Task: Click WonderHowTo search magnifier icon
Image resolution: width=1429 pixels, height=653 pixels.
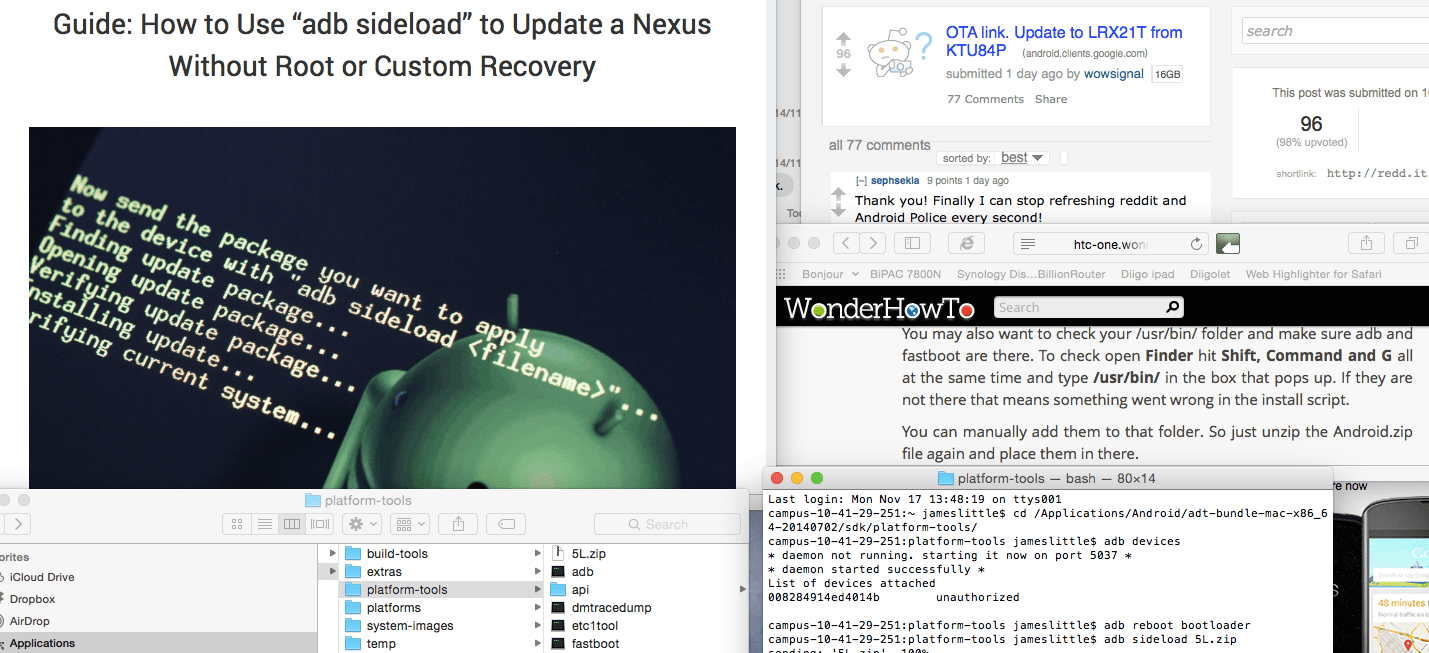Action: [x=1173, y=307]
